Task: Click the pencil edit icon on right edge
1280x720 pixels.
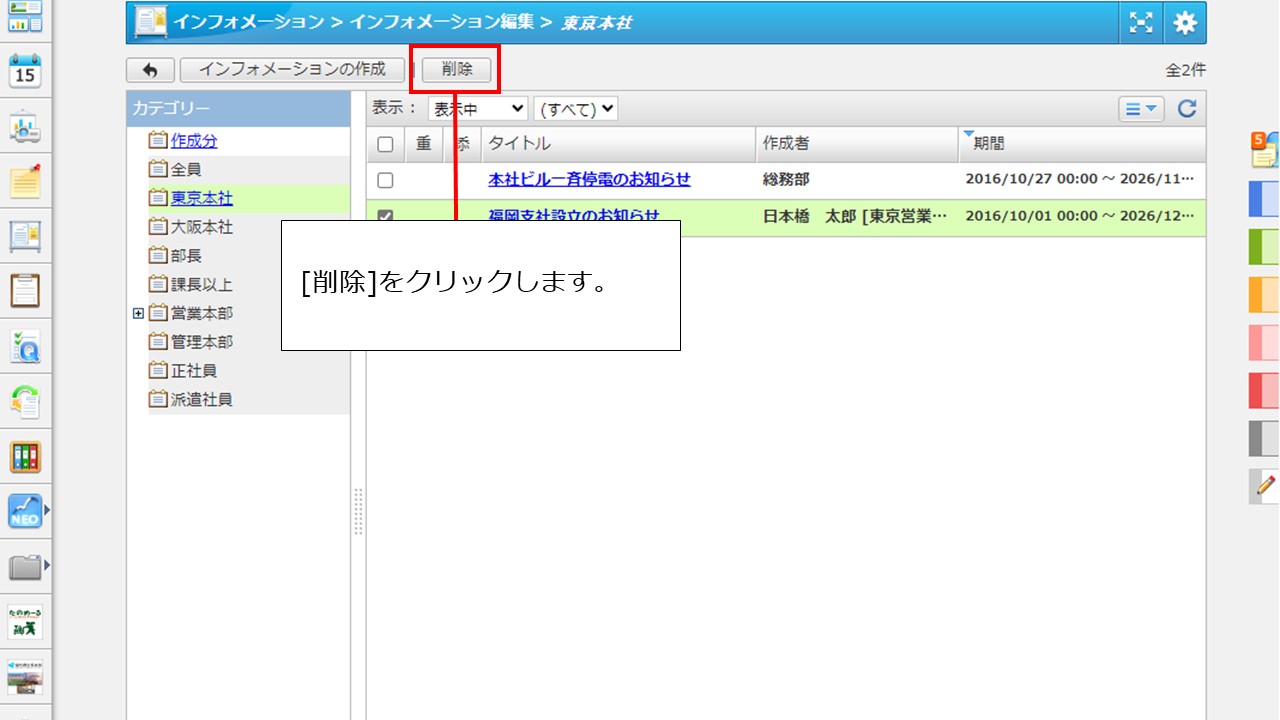Action: tap(1265, 486)
